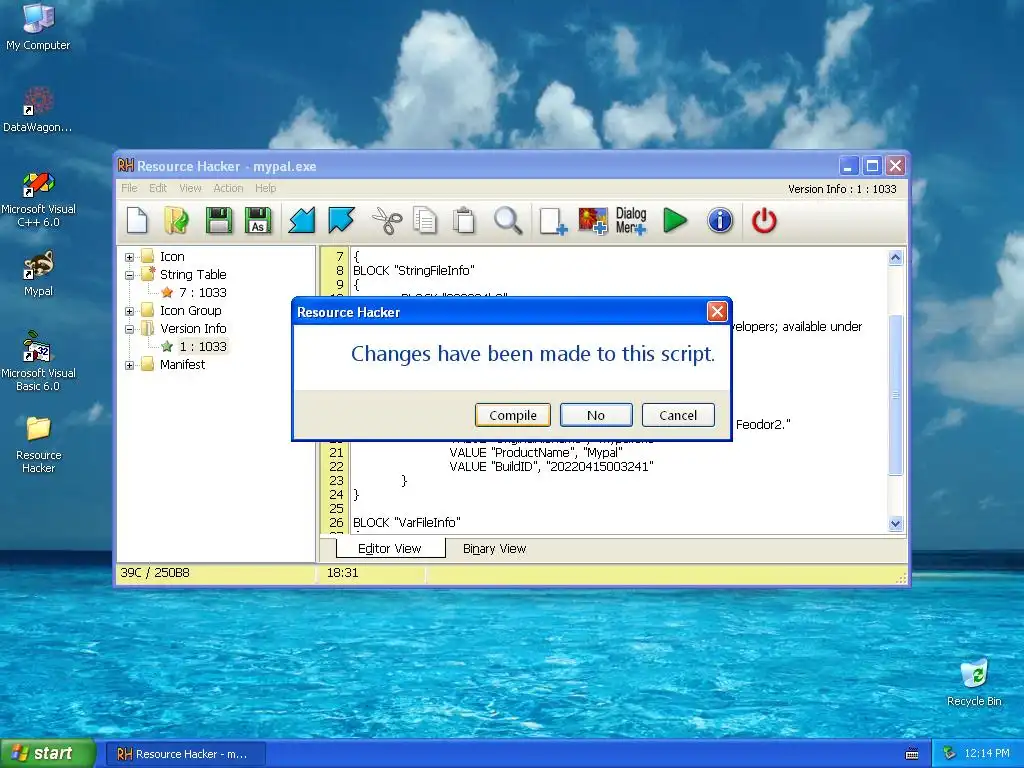Screen dimensions: 1024x768
Task: Click the Copy pages icon
Action: pos(425,221)
